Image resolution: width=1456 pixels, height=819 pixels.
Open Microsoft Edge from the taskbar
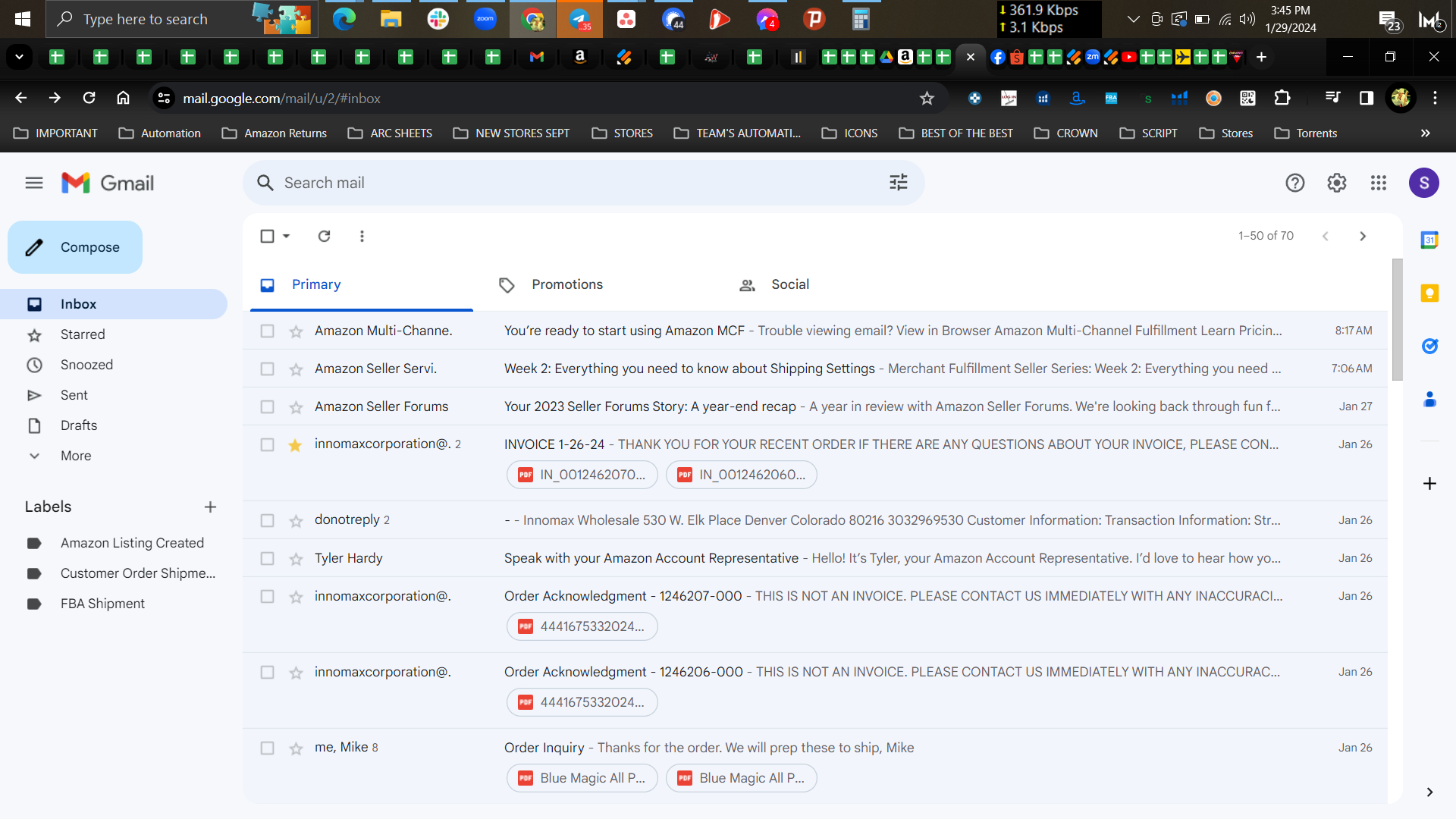pyautogui.click(x=344, y=19)
